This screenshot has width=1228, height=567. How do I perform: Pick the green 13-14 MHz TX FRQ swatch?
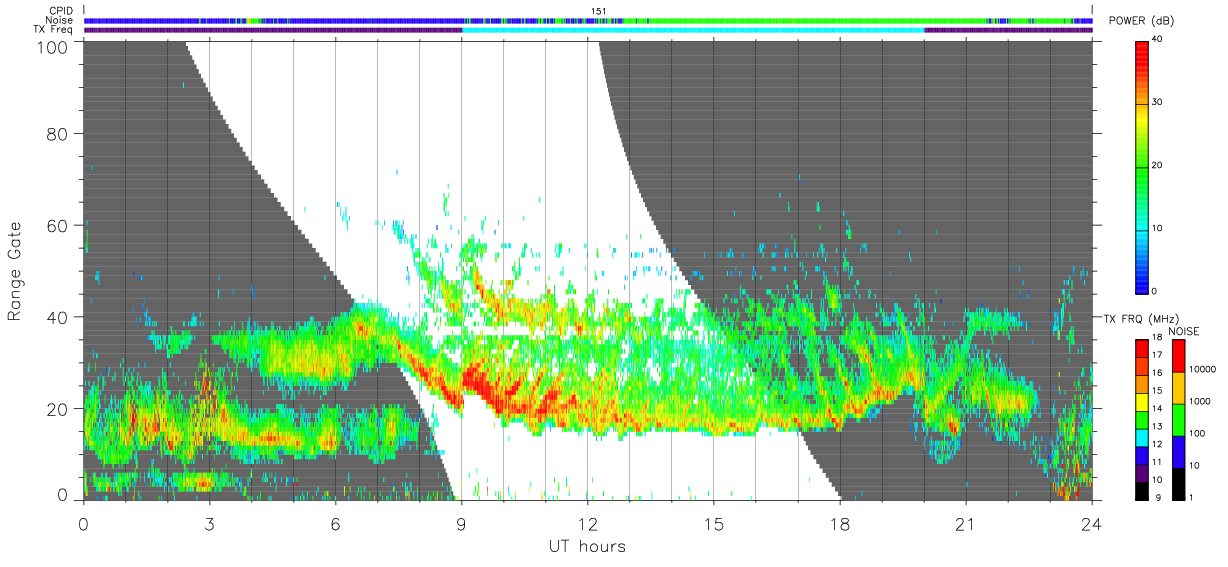(1142, 418)
